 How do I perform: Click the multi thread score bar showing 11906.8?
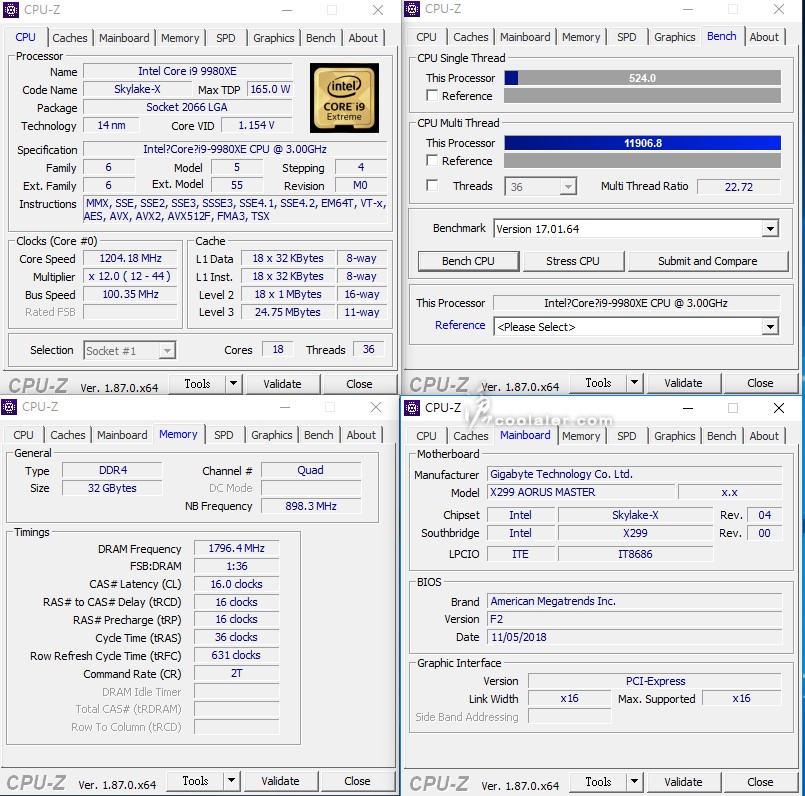tap(642, 143)
